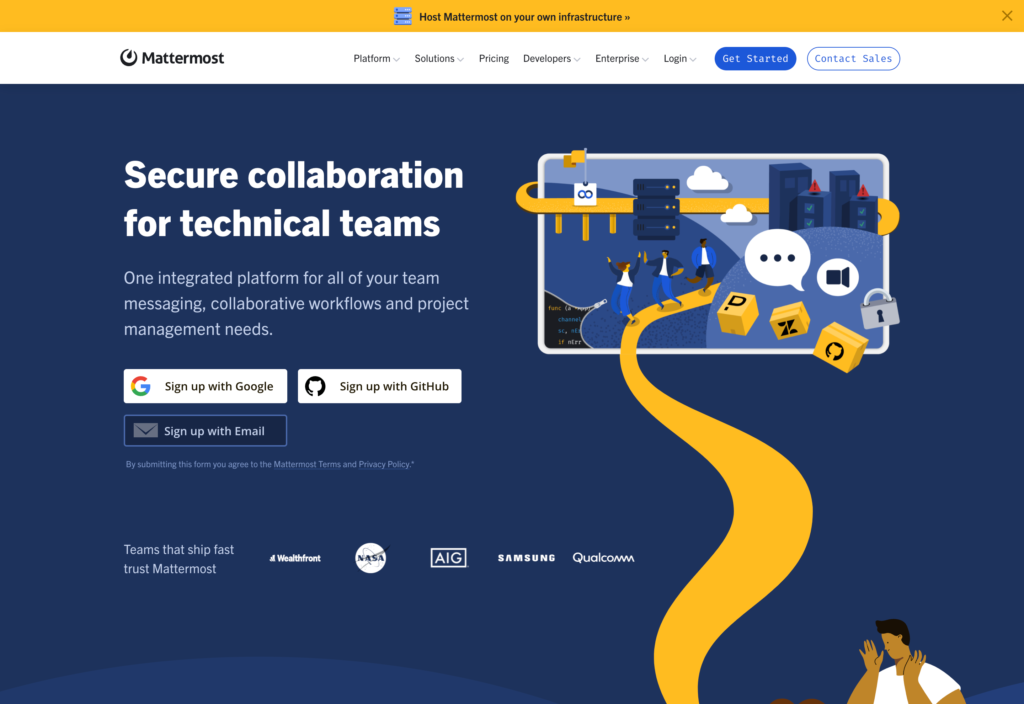Click the video camera icon in illustration
The width and height of the screenshot is (1024, 704).
pyautogui.click(x=838, y=277)
